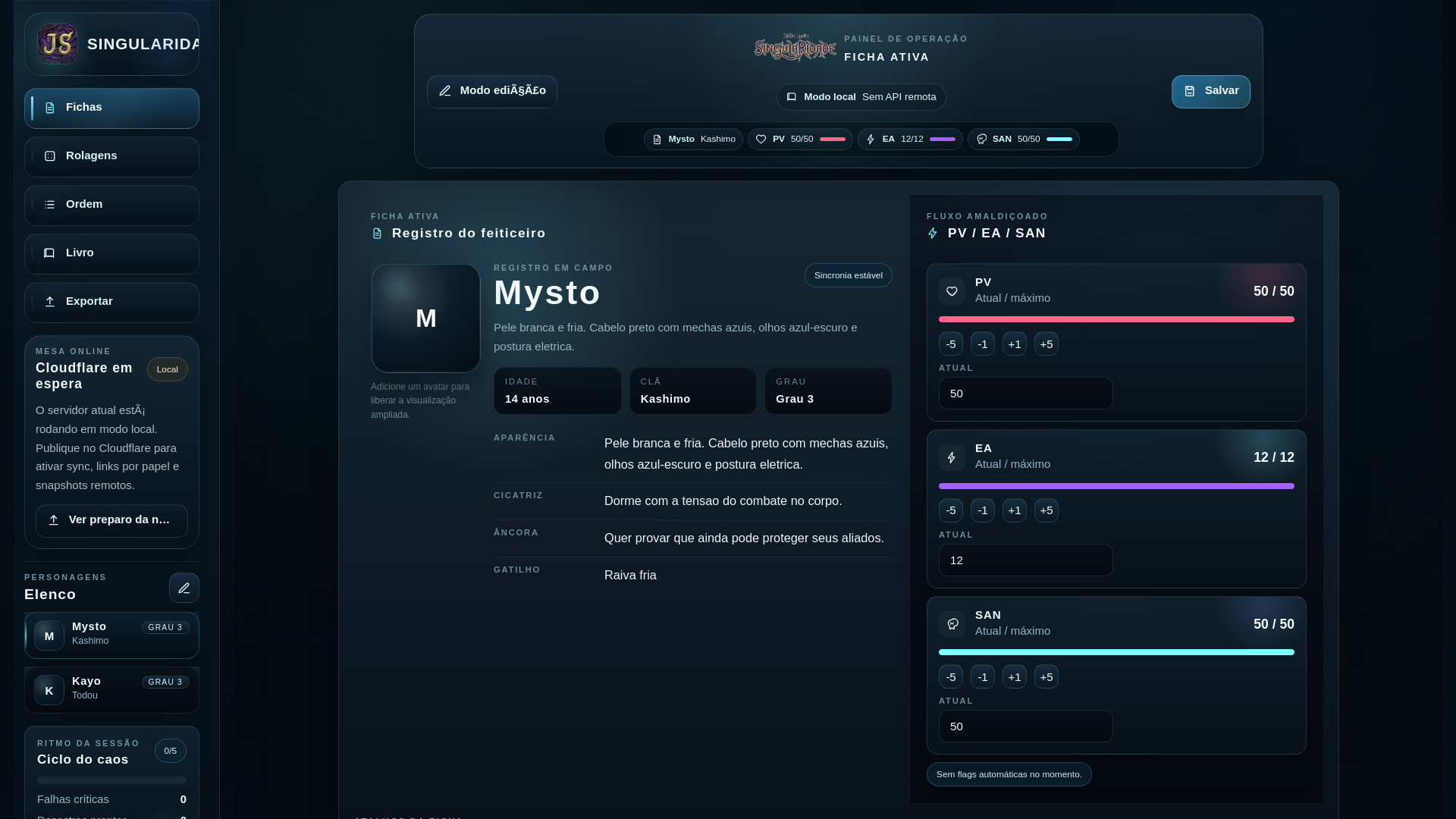Click the EA atual input field

pyautogui.click(x=1026, y=560)
